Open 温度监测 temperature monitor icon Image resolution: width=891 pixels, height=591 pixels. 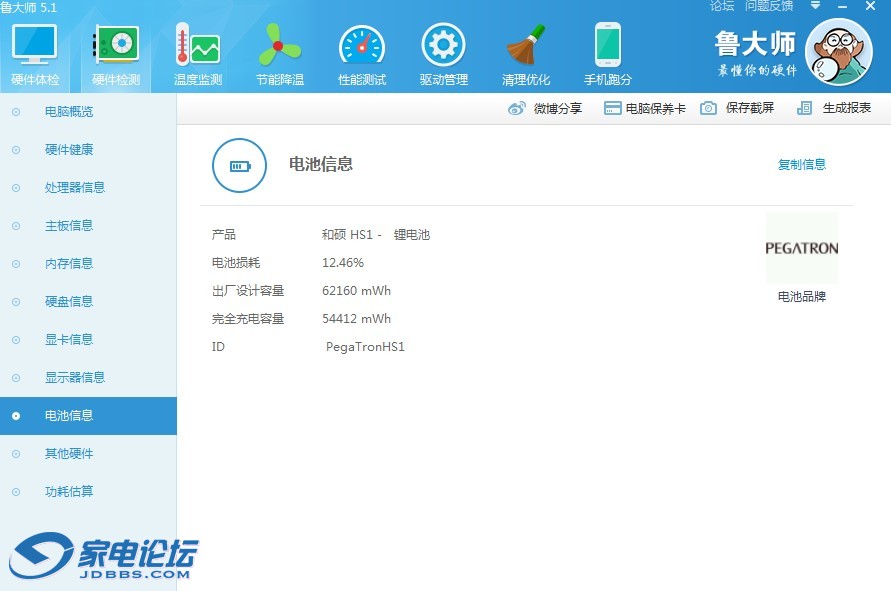[x=198, y=44]
